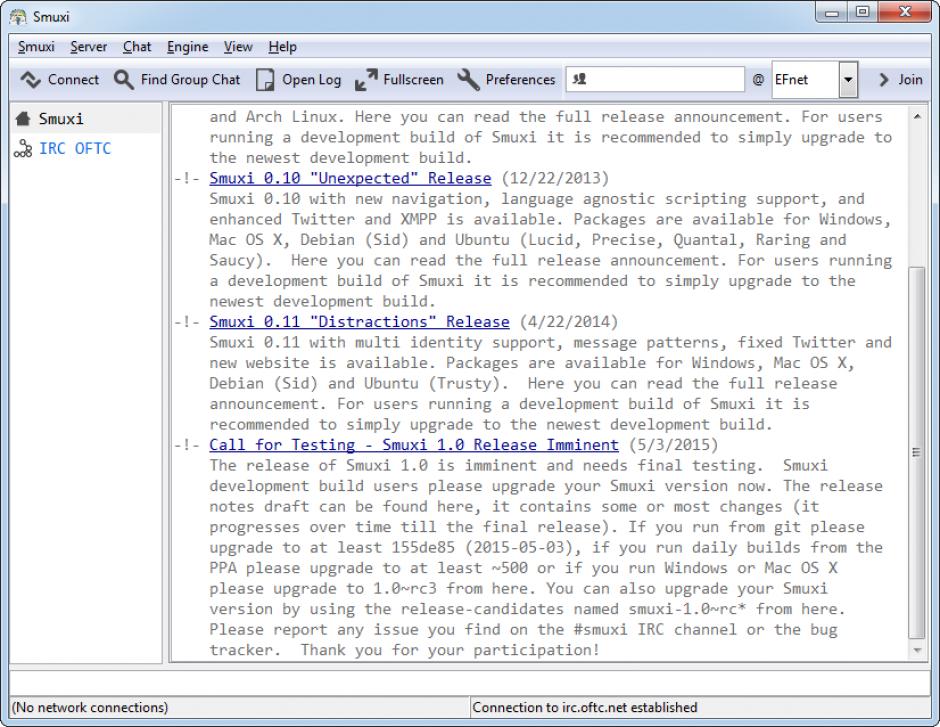Click the Join chevron icon
The height and width of the screenshot is (727, 940).
point(883,80)
